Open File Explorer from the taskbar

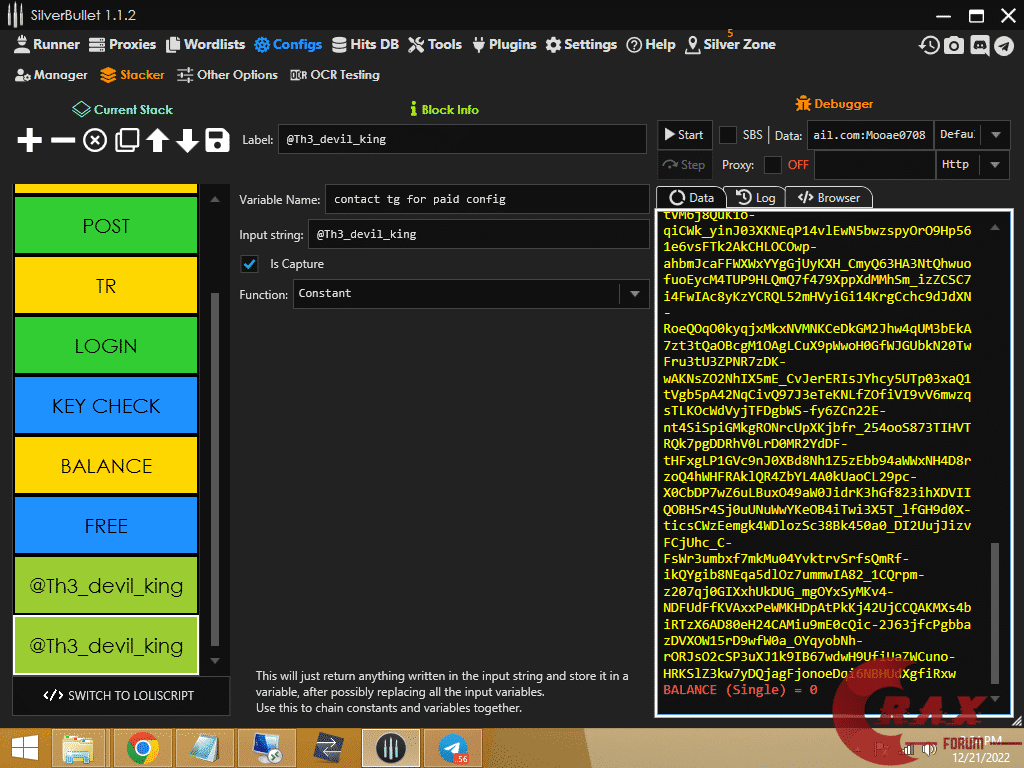point(78,748)
